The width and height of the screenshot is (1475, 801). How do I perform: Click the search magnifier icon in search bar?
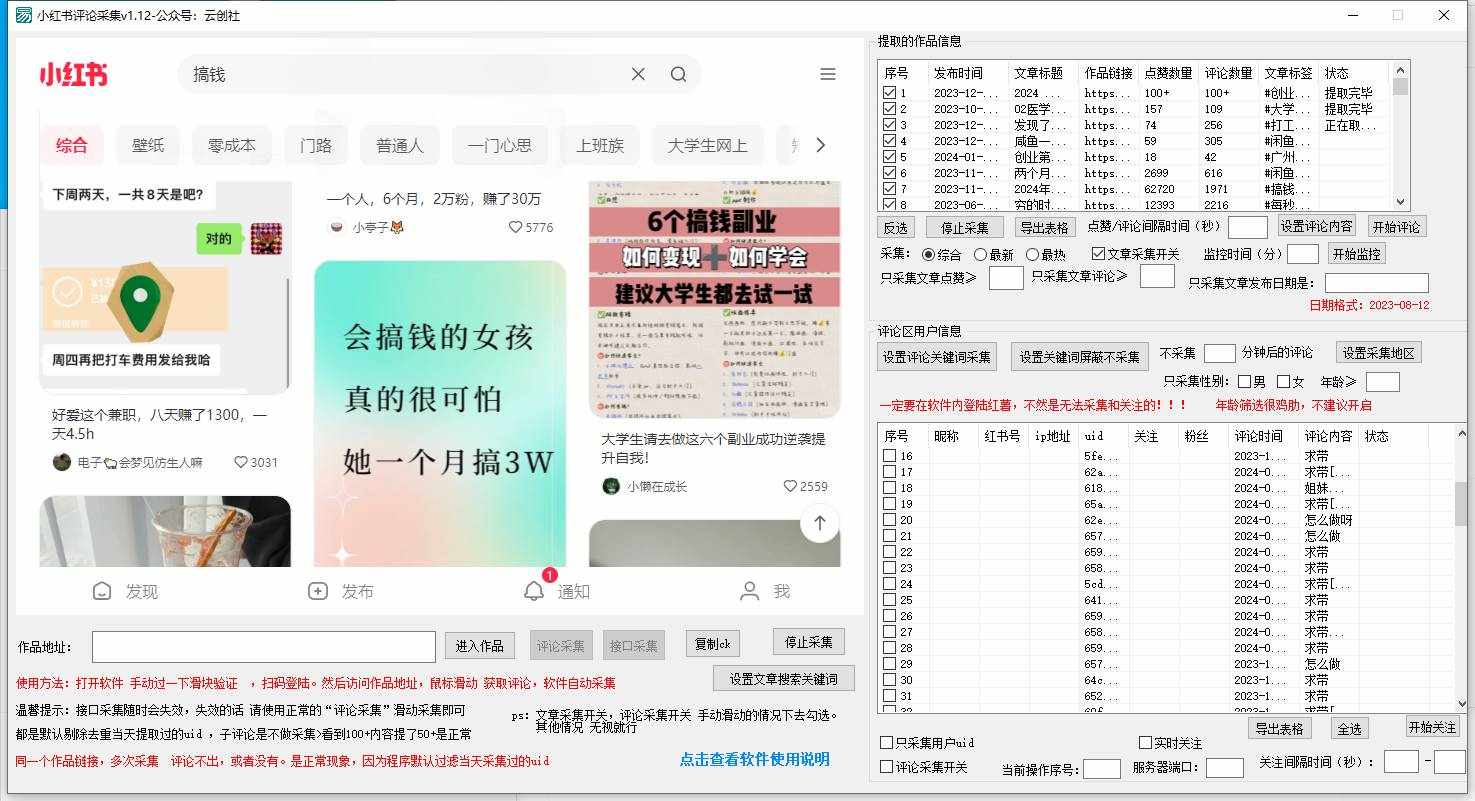tap(678, 74)
